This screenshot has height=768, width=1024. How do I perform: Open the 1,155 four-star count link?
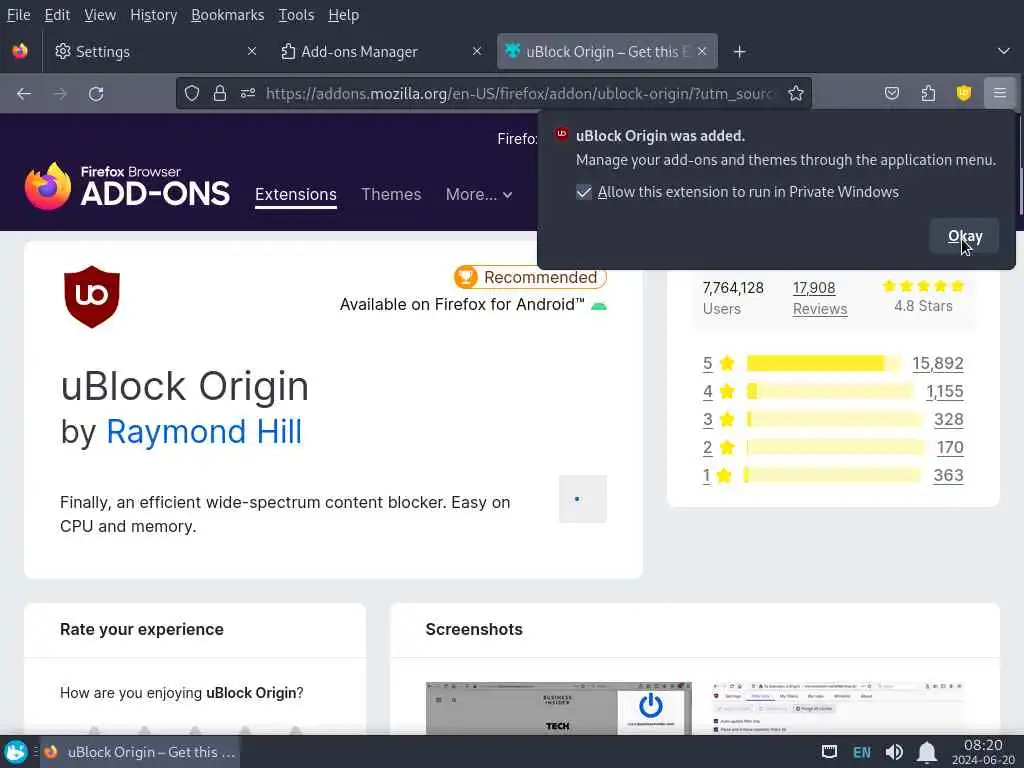pos(944,391)
